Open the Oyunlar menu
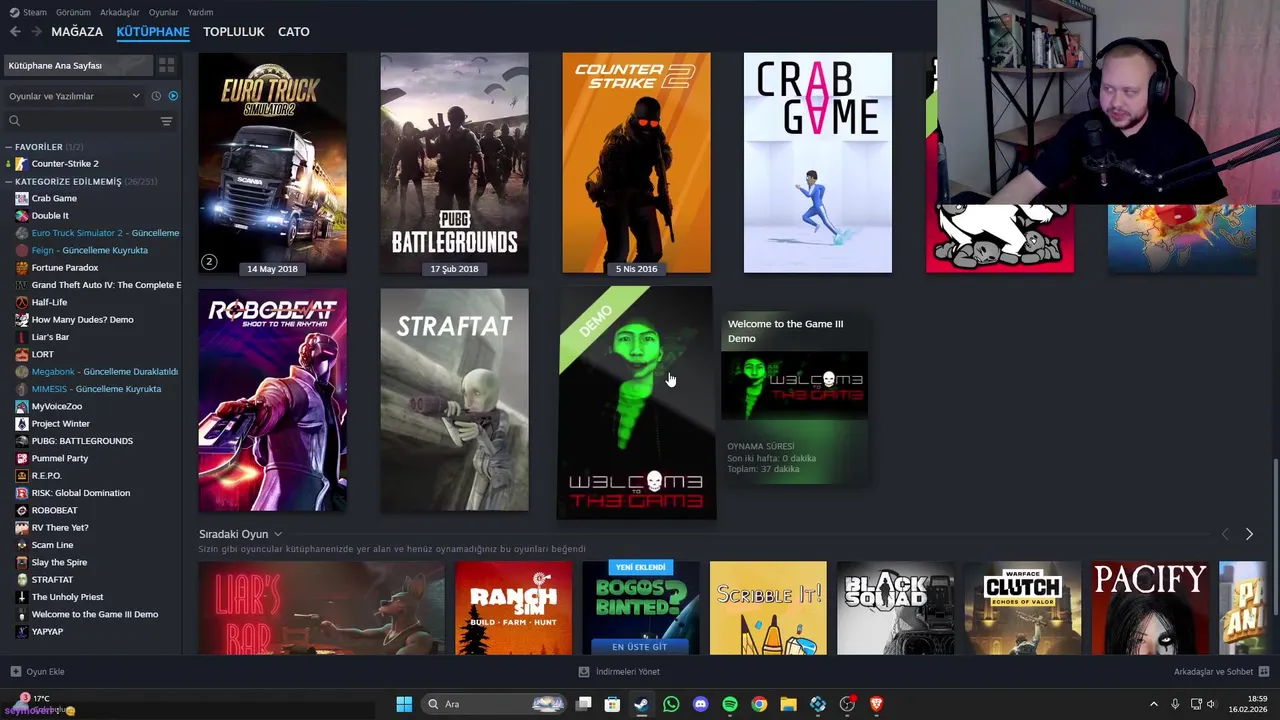Viewport: 1280px width, 720px height. point(164,12)
